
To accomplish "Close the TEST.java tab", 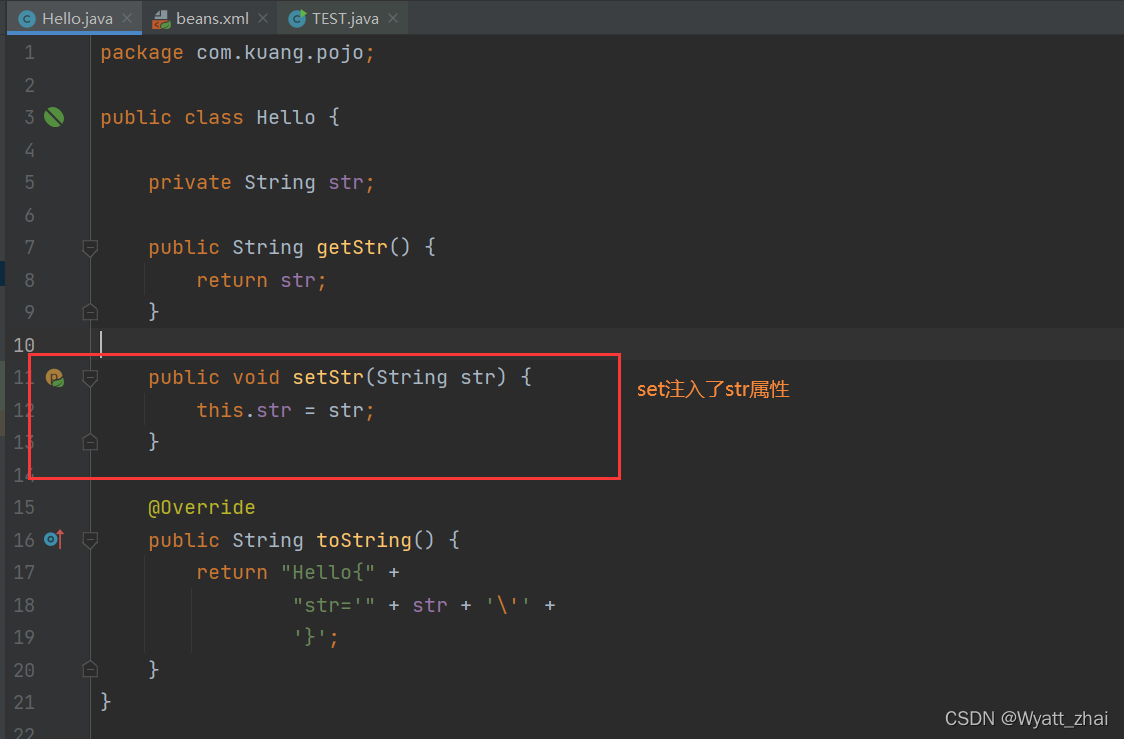I will (393, 18).
